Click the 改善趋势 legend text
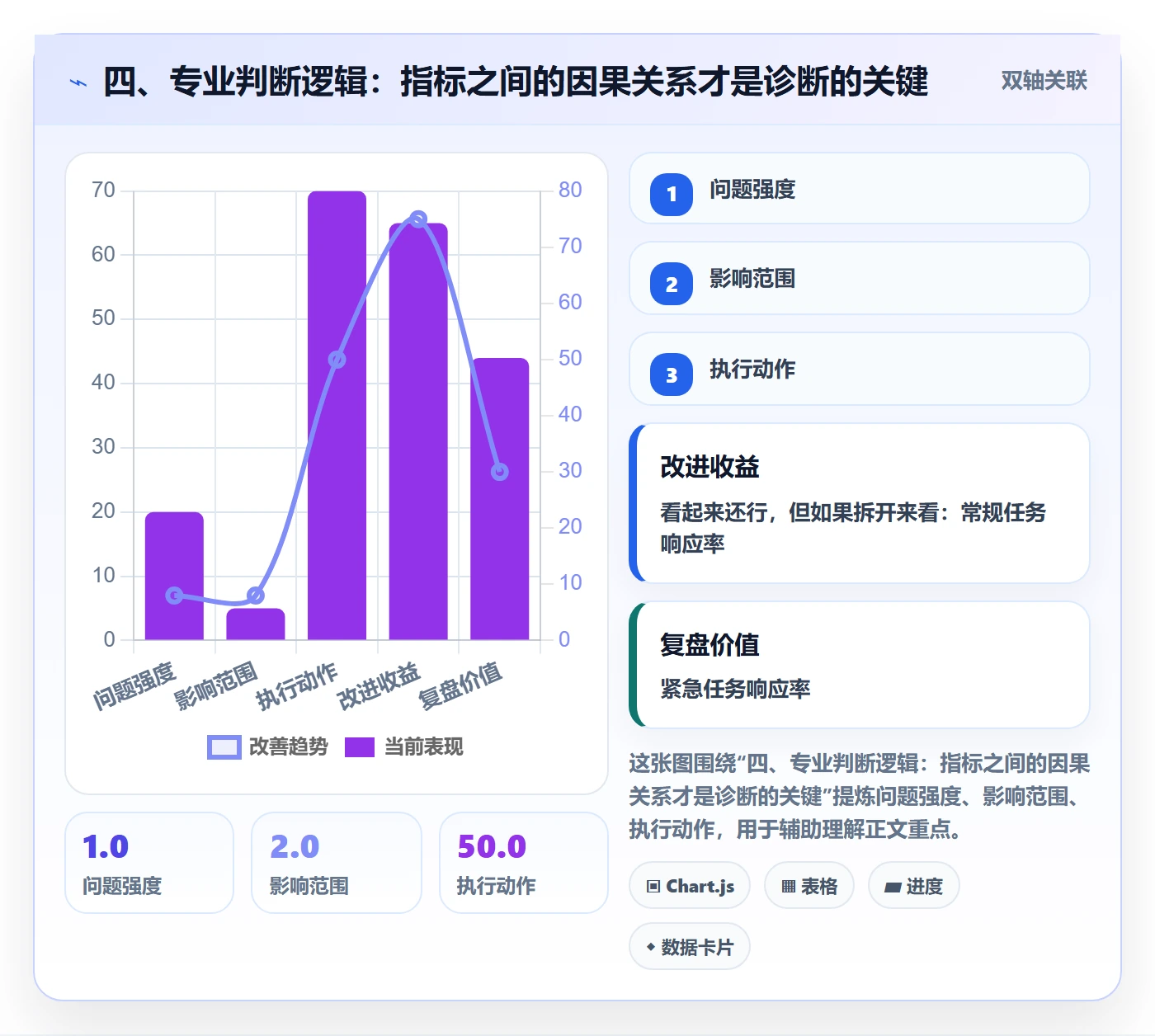Image resolution: width=1155 pixels, height=1036 pixels. click(289, 746)
